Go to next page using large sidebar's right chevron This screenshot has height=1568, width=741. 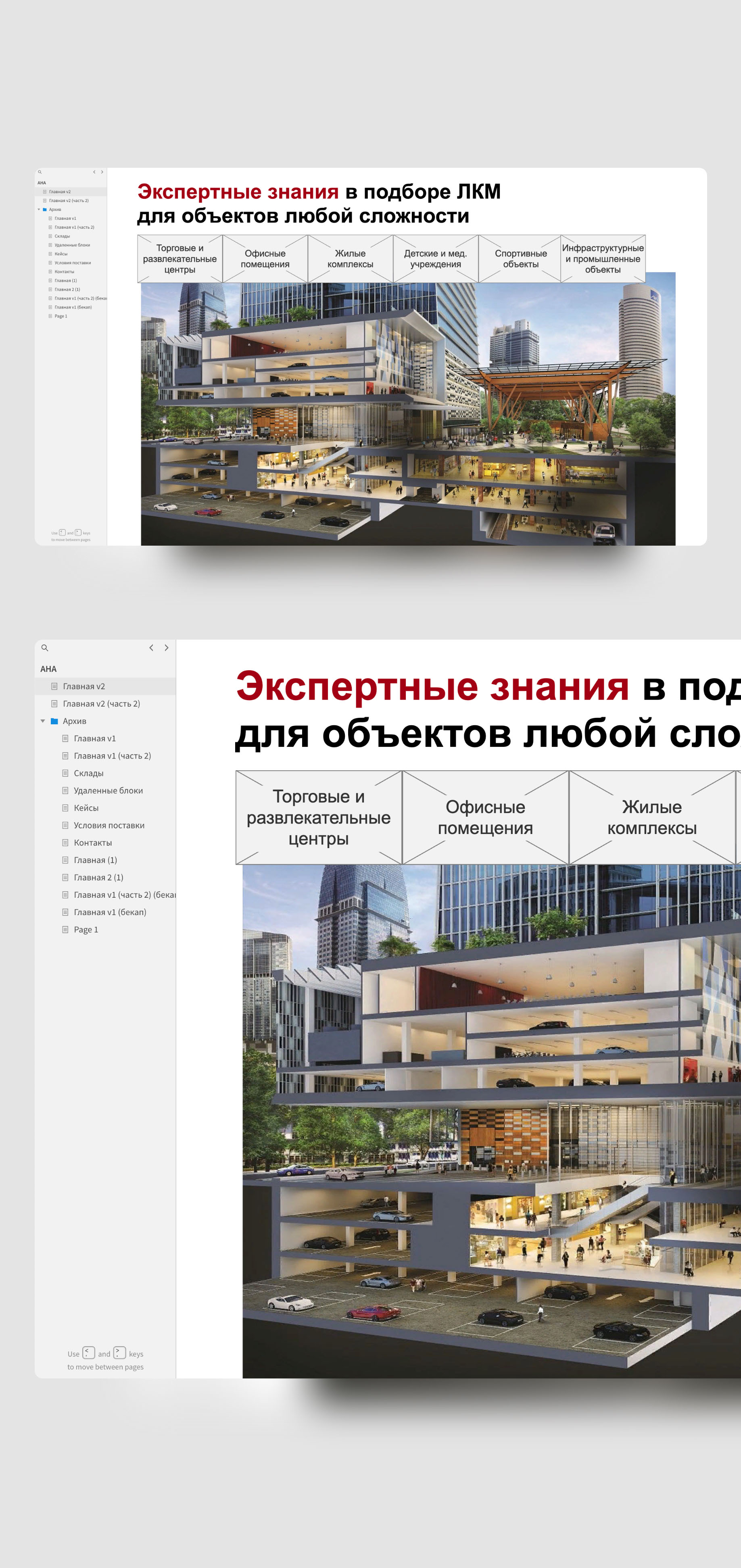[x=166, y=648]
